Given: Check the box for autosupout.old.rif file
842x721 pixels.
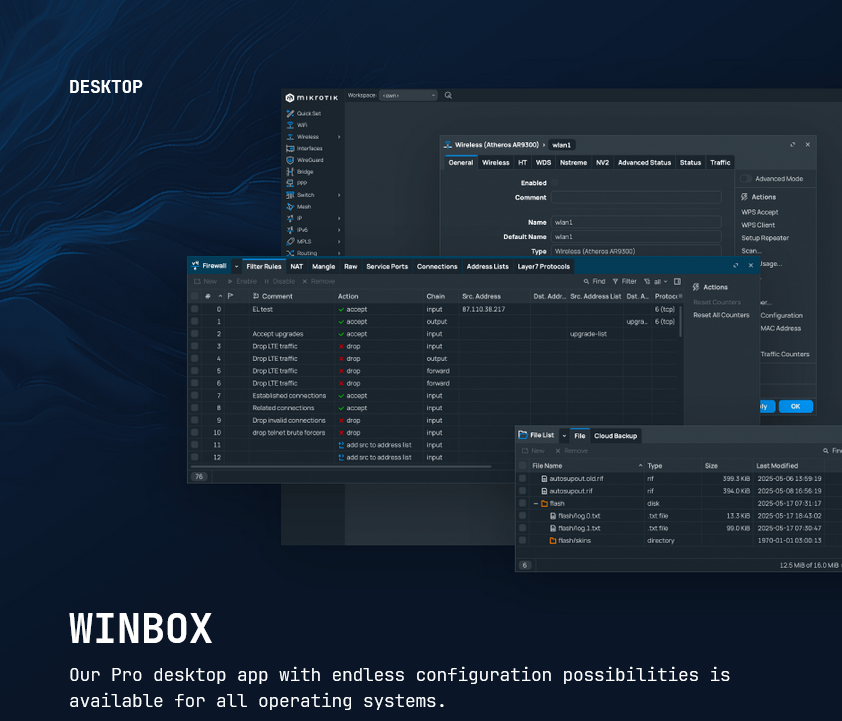Looking at the screenshot, I should click(x=522, y=478).
